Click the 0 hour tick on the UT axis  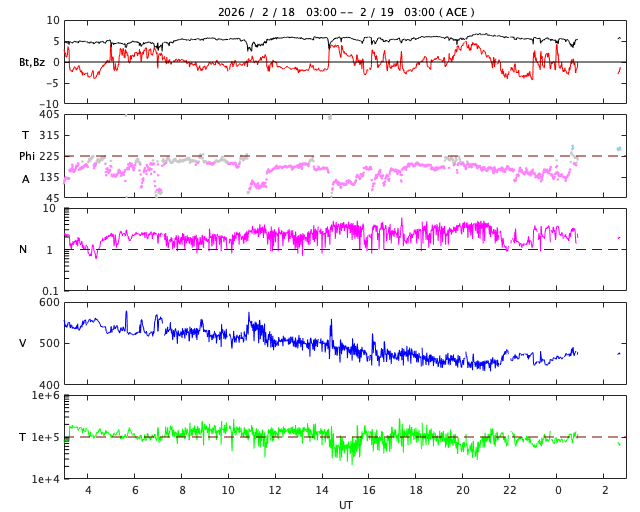tap(557, 490)
